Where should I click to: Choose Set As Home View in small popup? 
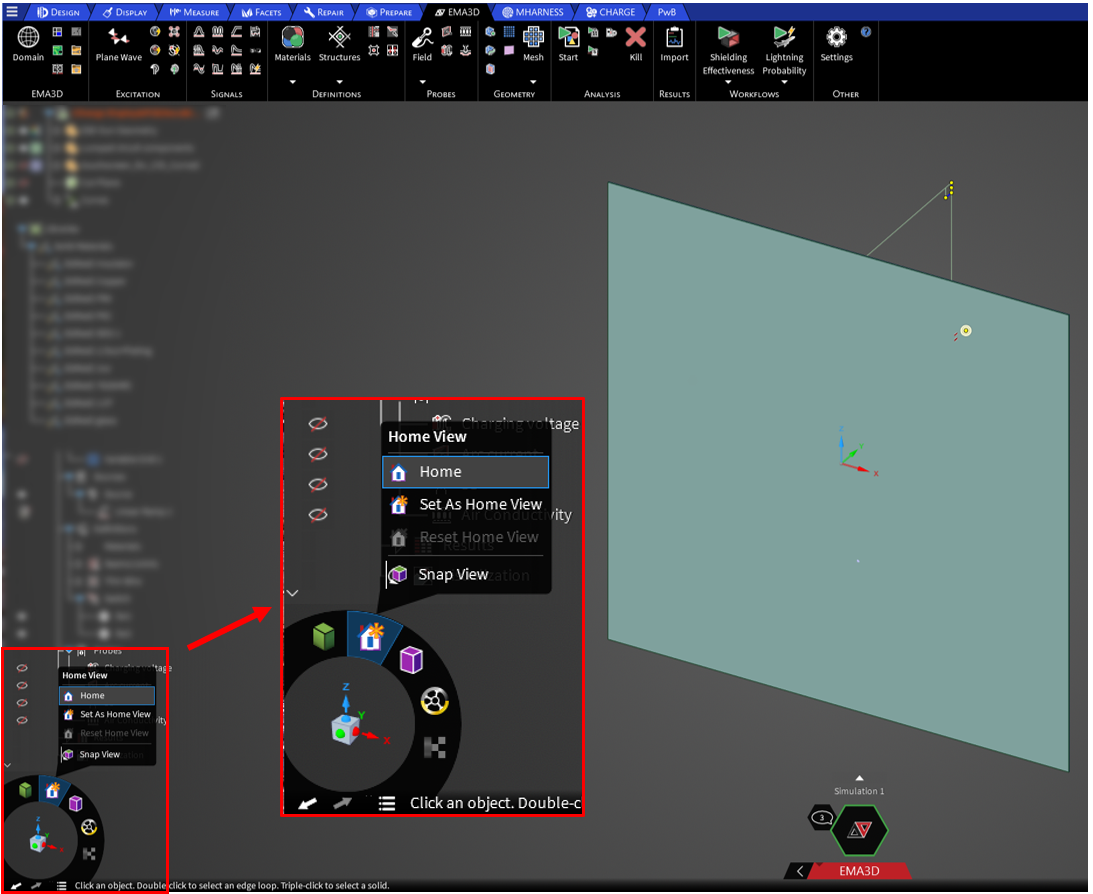pyautogui.click(x=115, y=714)
